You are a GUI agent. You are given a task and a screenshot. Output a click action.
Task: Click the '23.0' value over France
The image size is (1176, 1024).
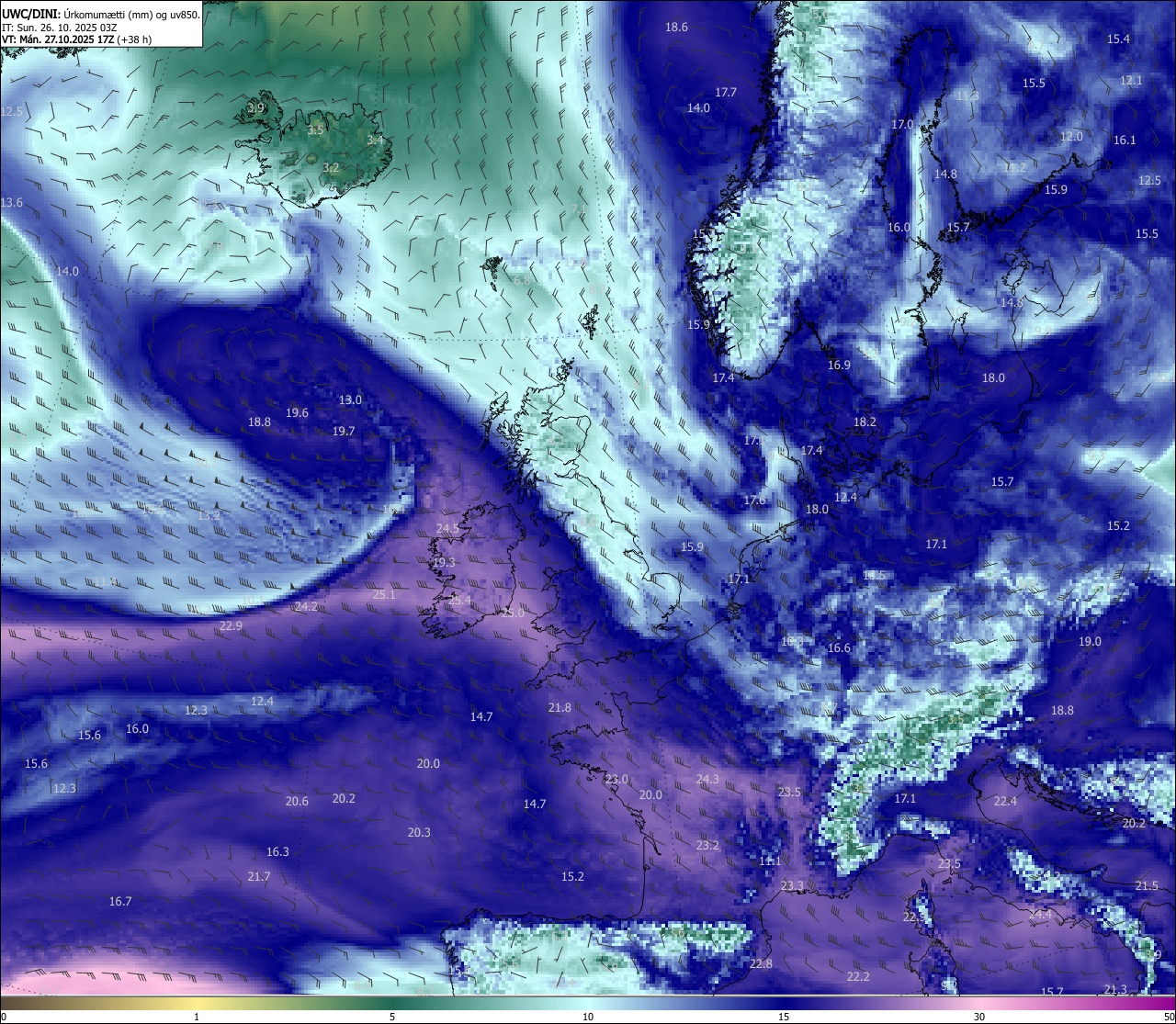coord(616,780)
